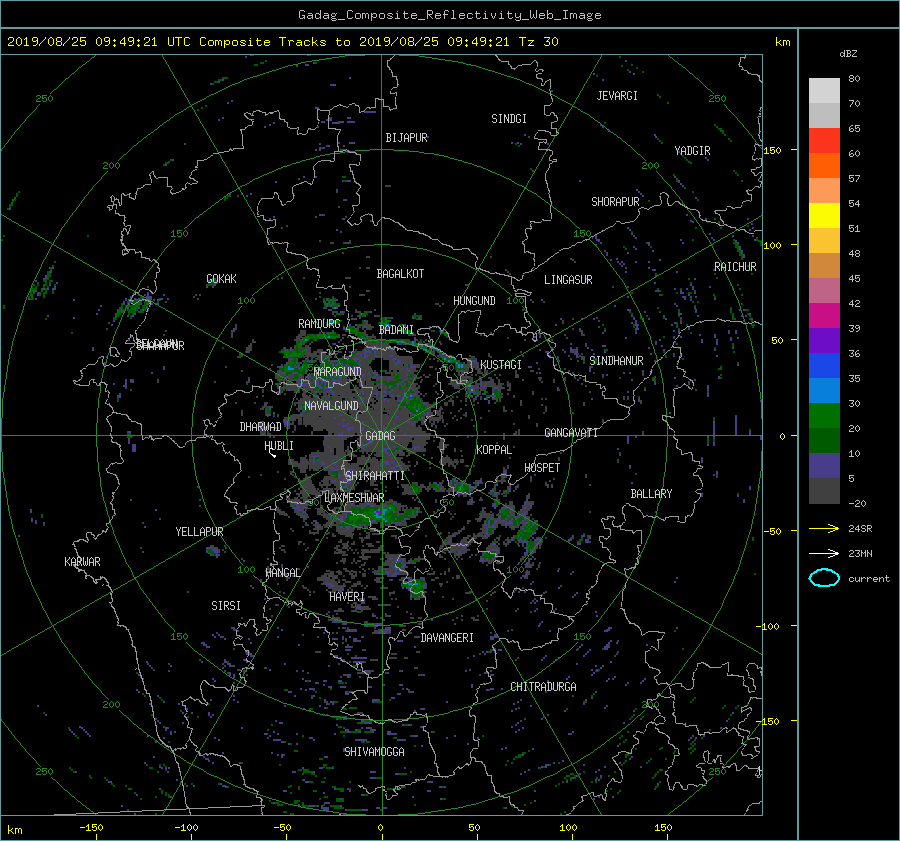Select the HANGAL label
The height and width of the screenshot is (841, 900).
click(283, 573)
